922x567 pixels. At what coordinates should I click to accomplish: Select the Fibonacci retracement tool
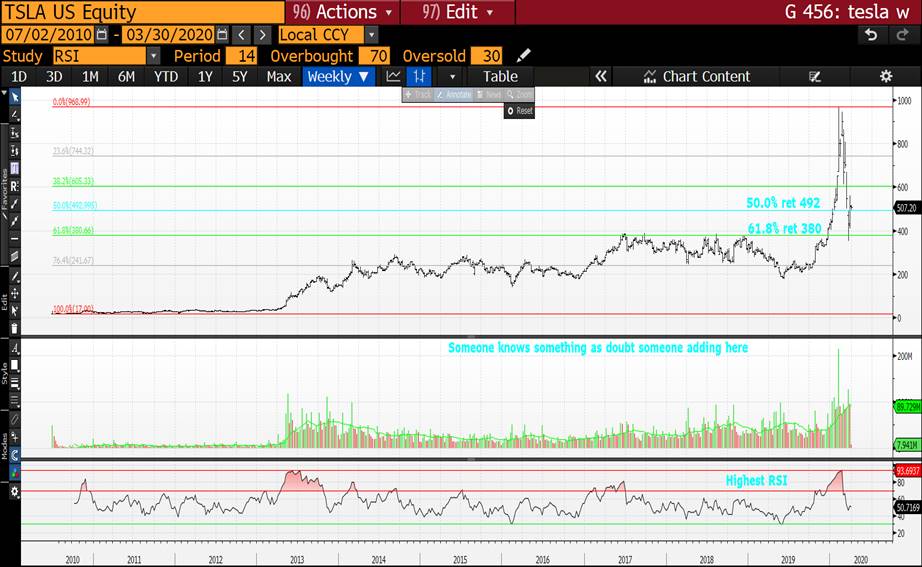[15, 168]
